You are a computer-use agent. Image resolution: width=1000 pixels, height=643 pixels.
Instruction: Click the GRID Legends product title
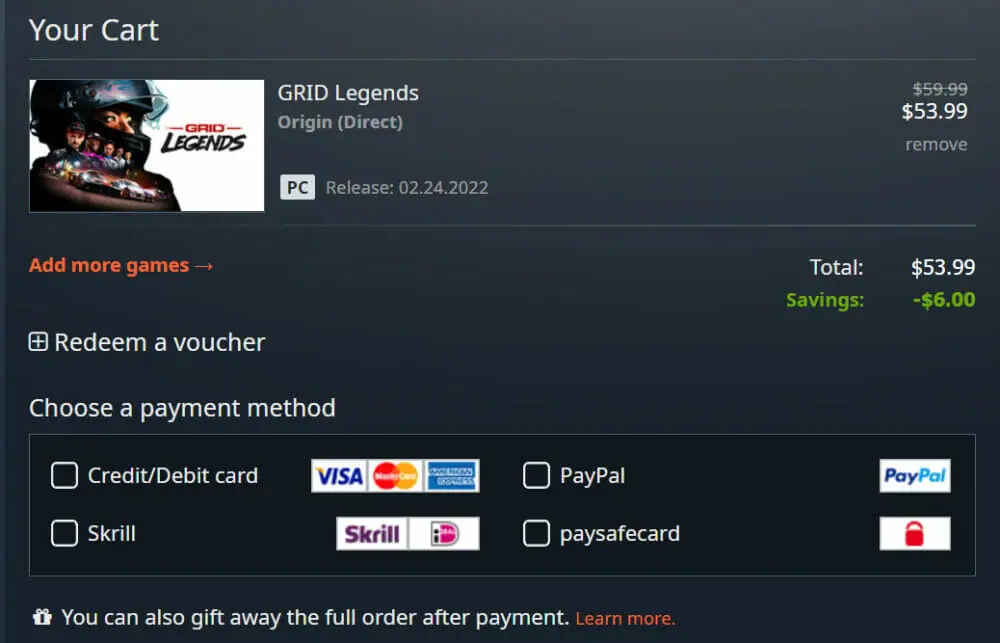click(348, 93)
